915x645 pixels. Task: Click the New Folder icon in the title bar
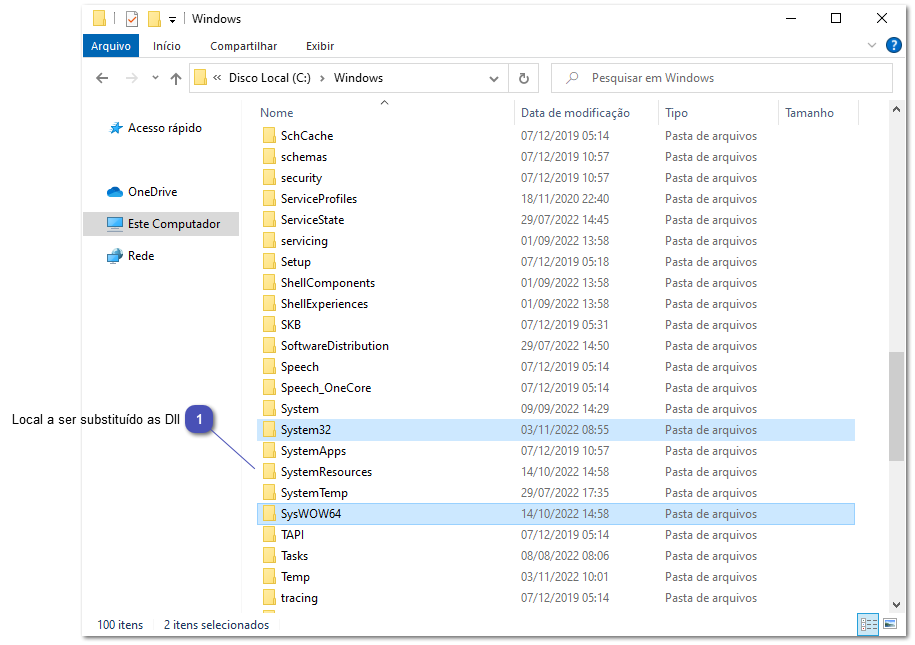coord(154,18)
